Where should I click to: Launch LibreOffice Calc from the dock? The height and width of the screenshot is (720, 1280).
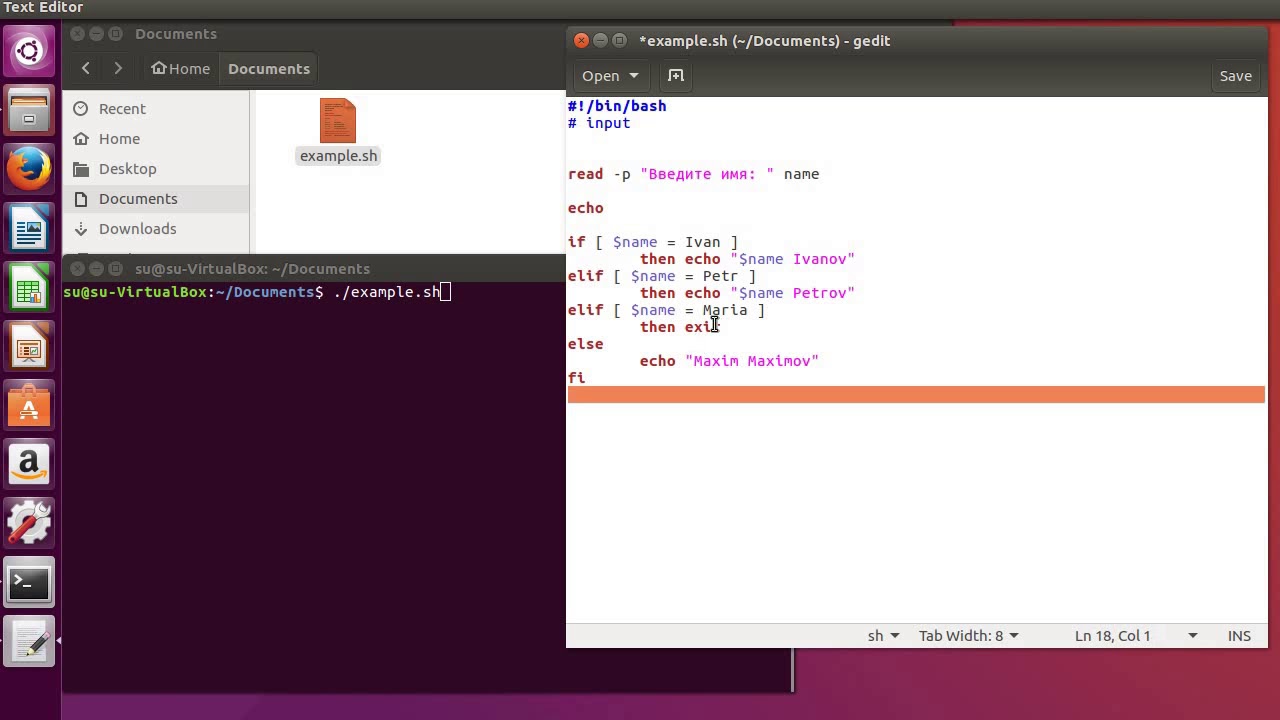coord(29,289)
